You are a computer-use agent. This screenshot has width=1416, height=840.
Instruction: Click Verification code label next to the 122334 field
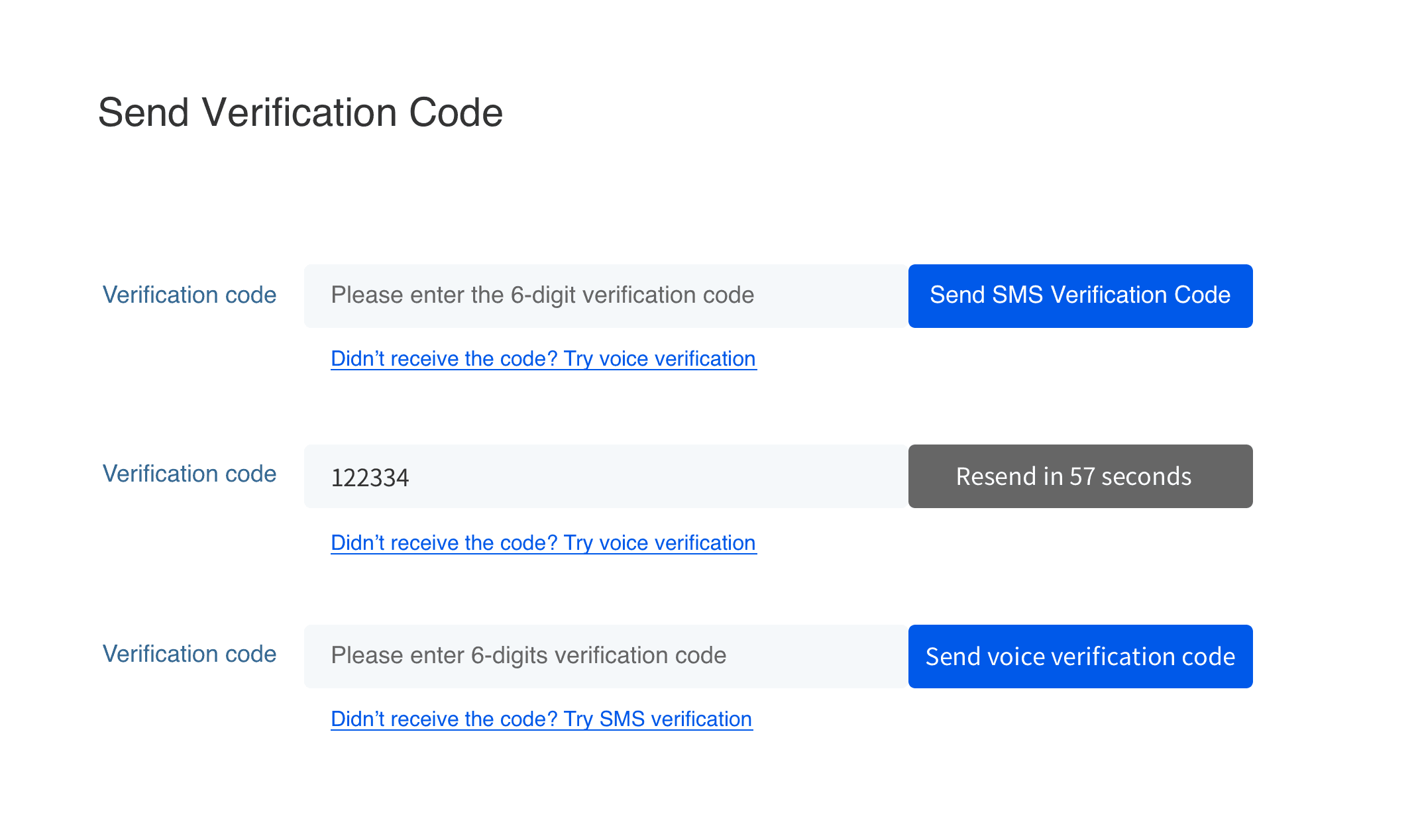coord(189,474)
